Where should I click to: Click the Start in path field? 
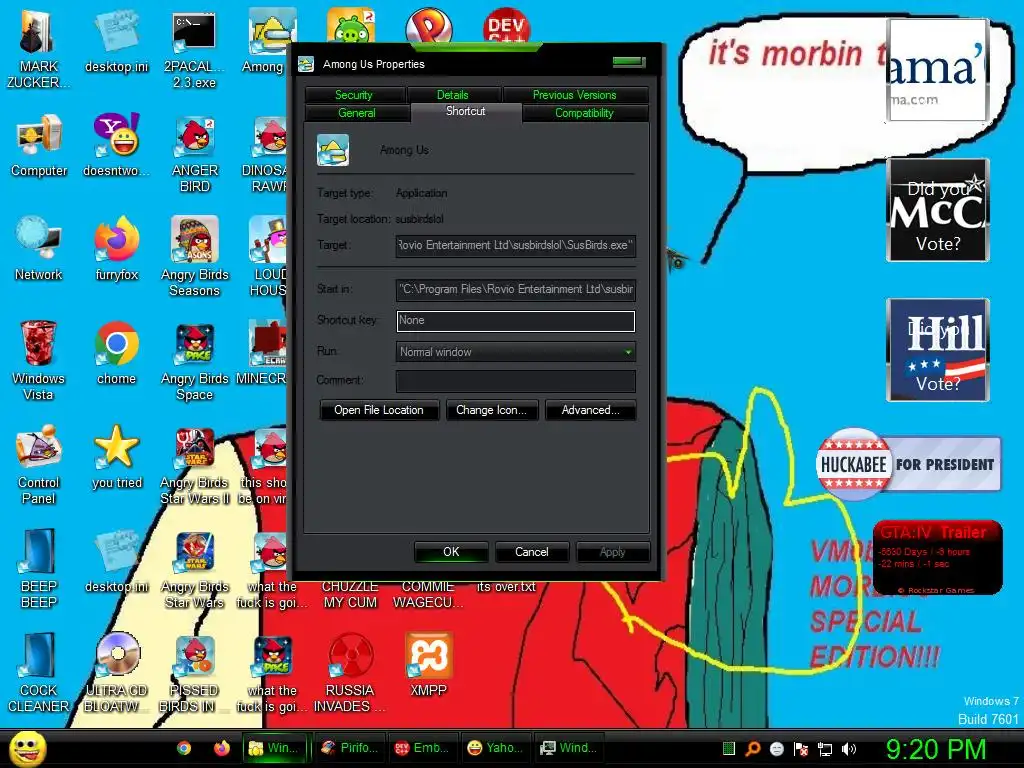tap(515, 289)
